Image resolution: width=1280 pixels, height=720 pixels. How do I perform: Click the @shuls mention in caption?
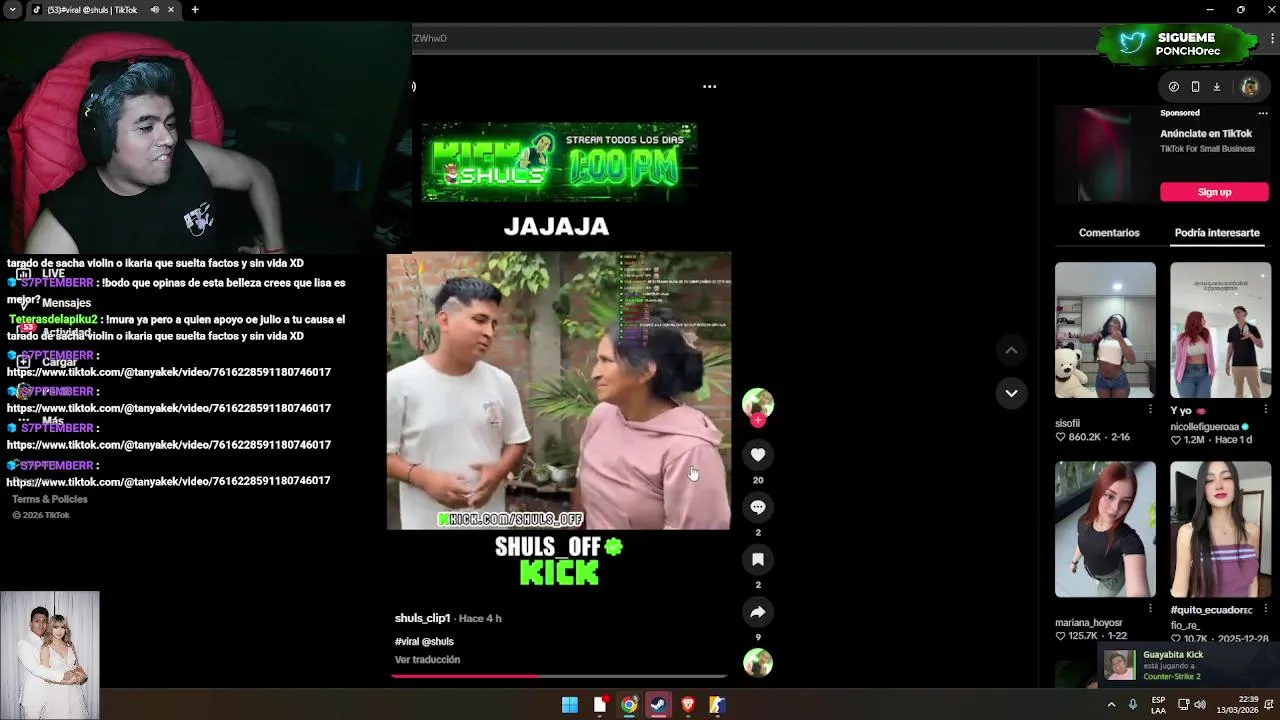coord(439,641)
